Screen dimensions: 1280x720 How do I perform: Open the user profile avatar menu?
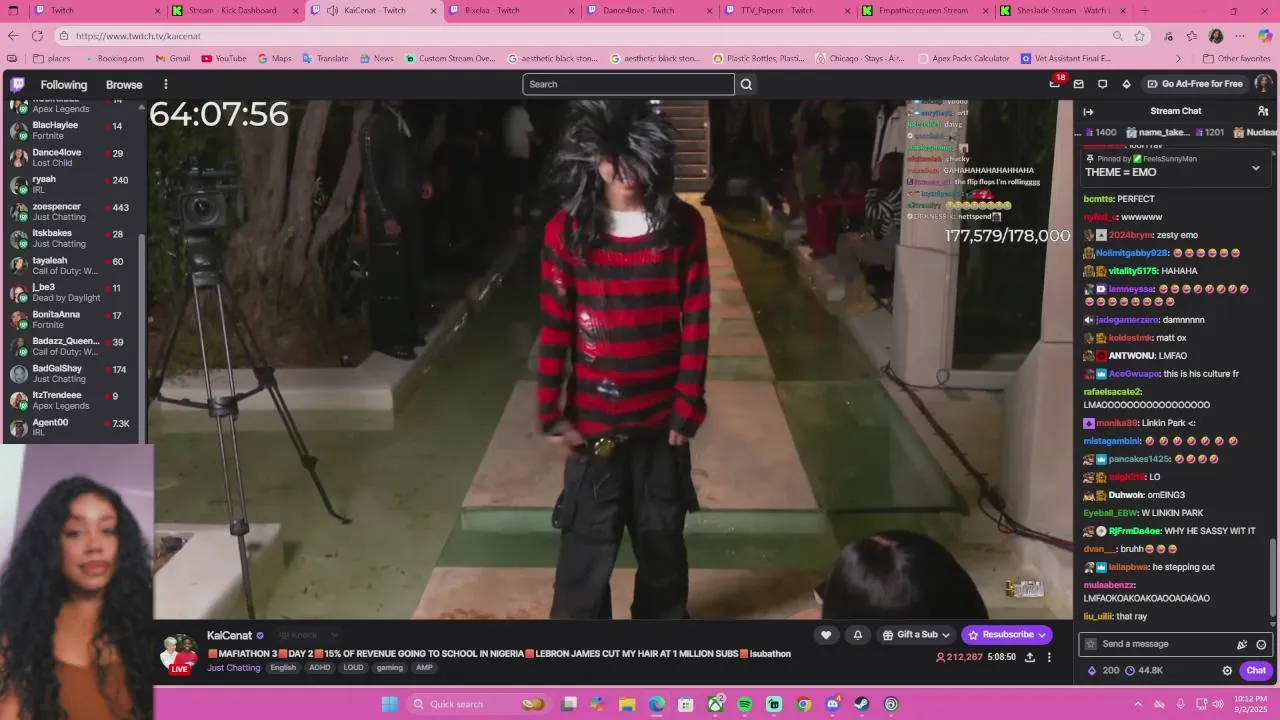(1263, 84)
